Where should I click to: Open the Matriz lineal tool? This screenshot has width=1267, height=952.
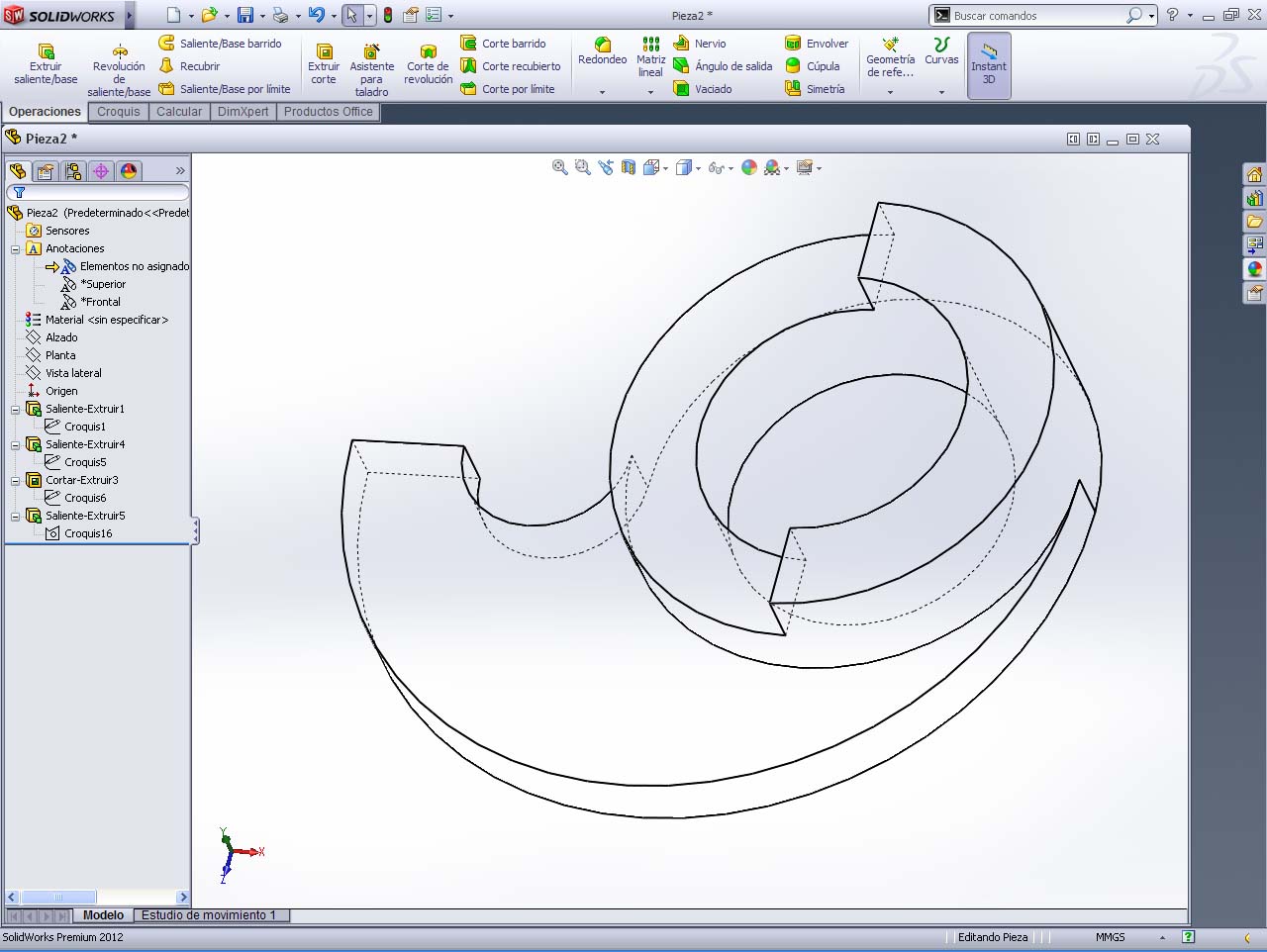click(x=650, y=57)
